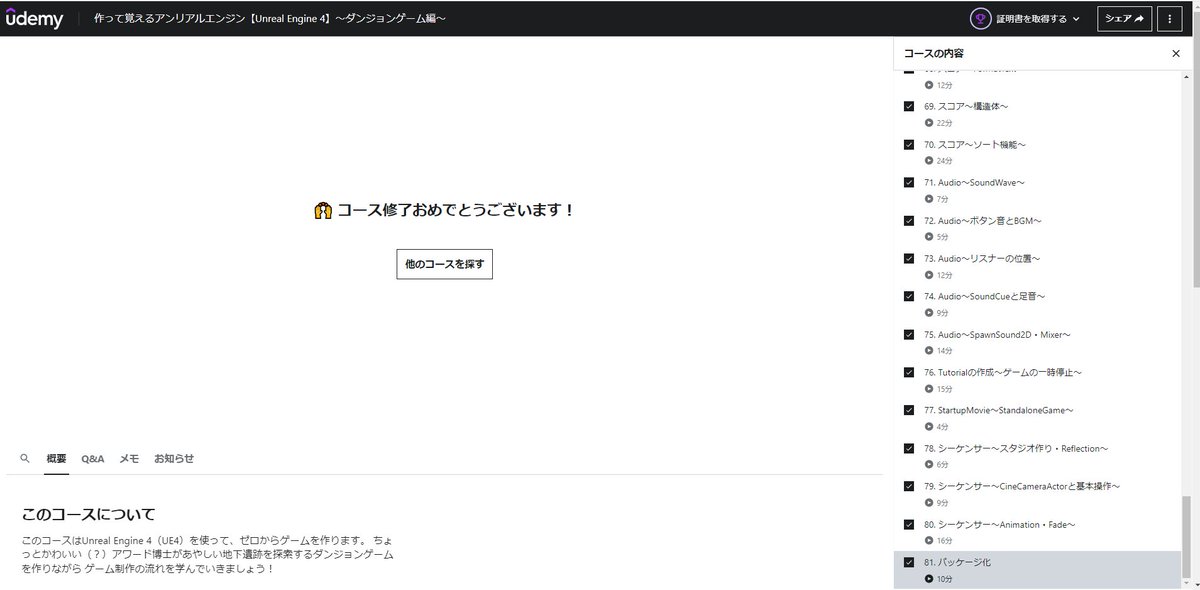Toggle checkbox for 78. シーケンサー〜スタジオ作り
The width and height of the screenshot is (1200, 590).
click(909, 448)
